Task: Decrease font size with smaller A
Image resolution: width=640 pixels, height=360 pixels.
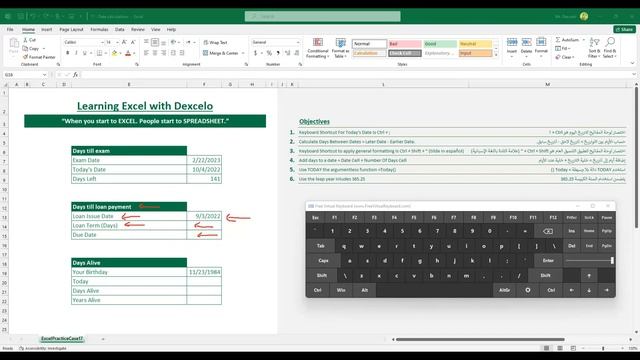Action: point(133,42)
